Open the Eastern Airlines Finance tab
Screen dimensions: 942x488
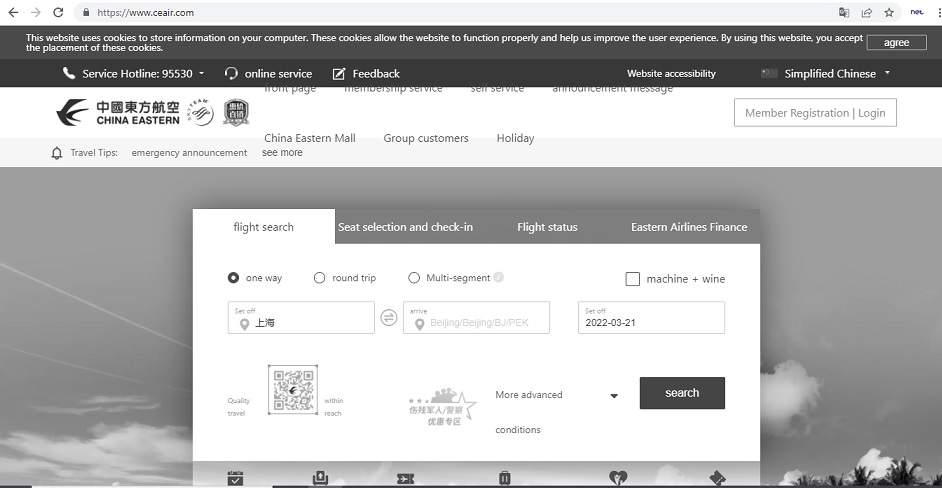point(689,227)
